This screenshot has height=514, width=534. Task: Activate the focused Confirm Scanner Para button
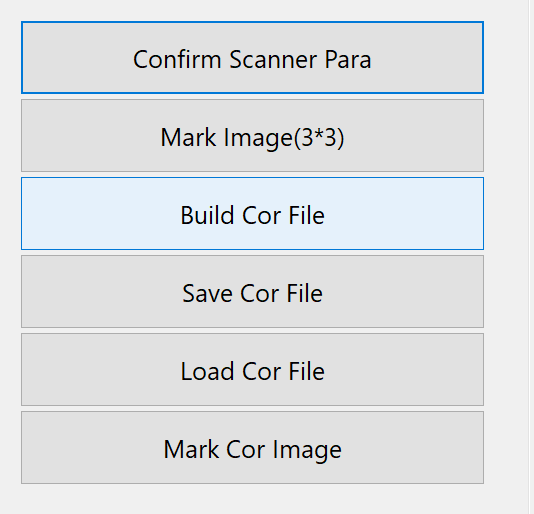click(x=252, y=57)
